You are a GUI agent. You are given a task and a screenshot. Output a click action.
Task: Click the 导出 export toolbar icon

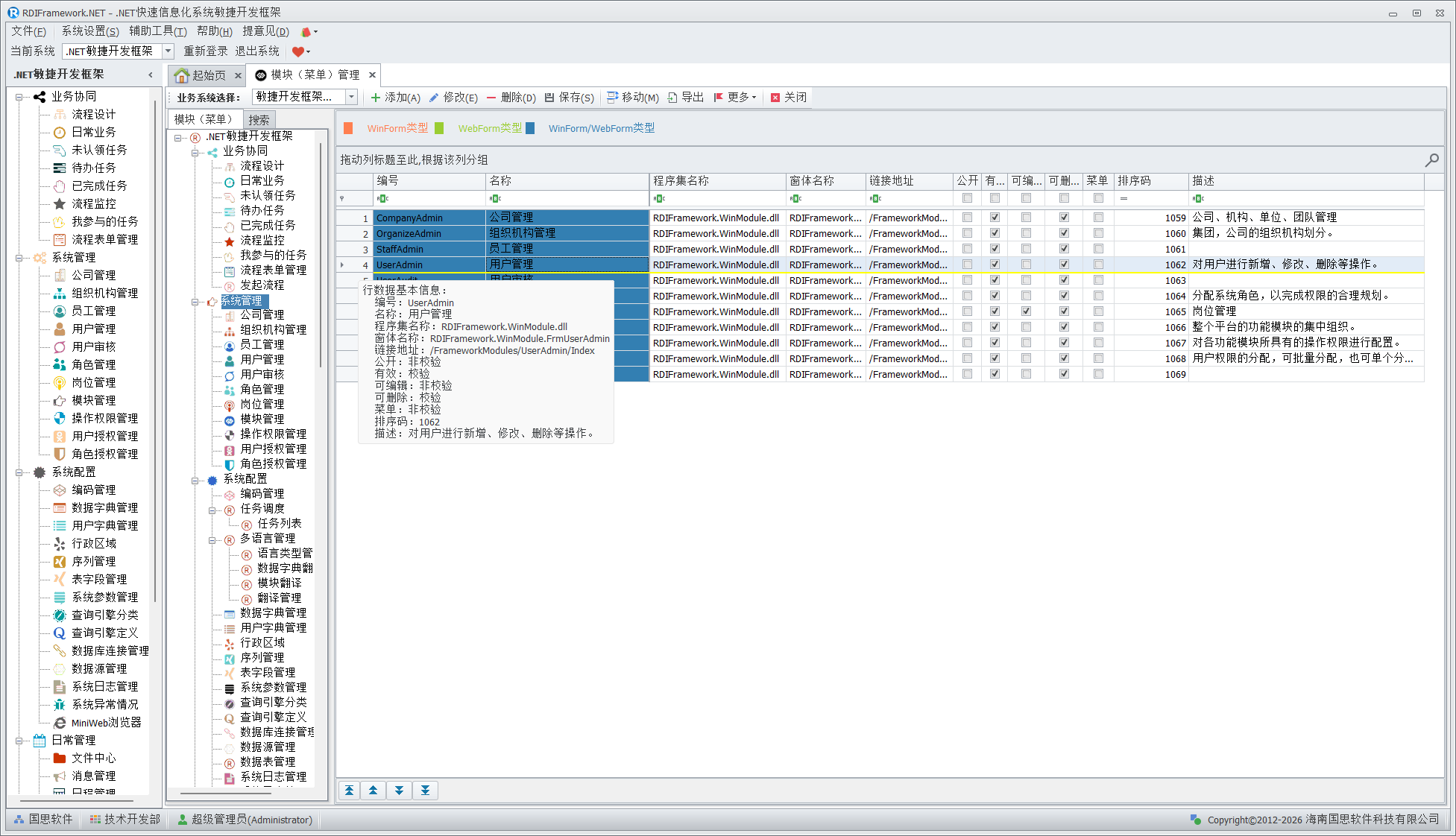(672, 98)
